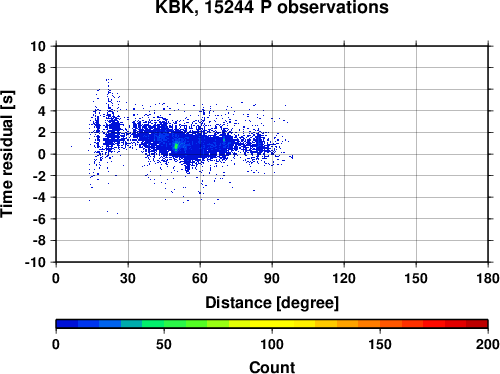Image resolution: width=500 pixels, height=374 pixels.
Task: Click the orange segment near 150 count
Action: [380, 324]
